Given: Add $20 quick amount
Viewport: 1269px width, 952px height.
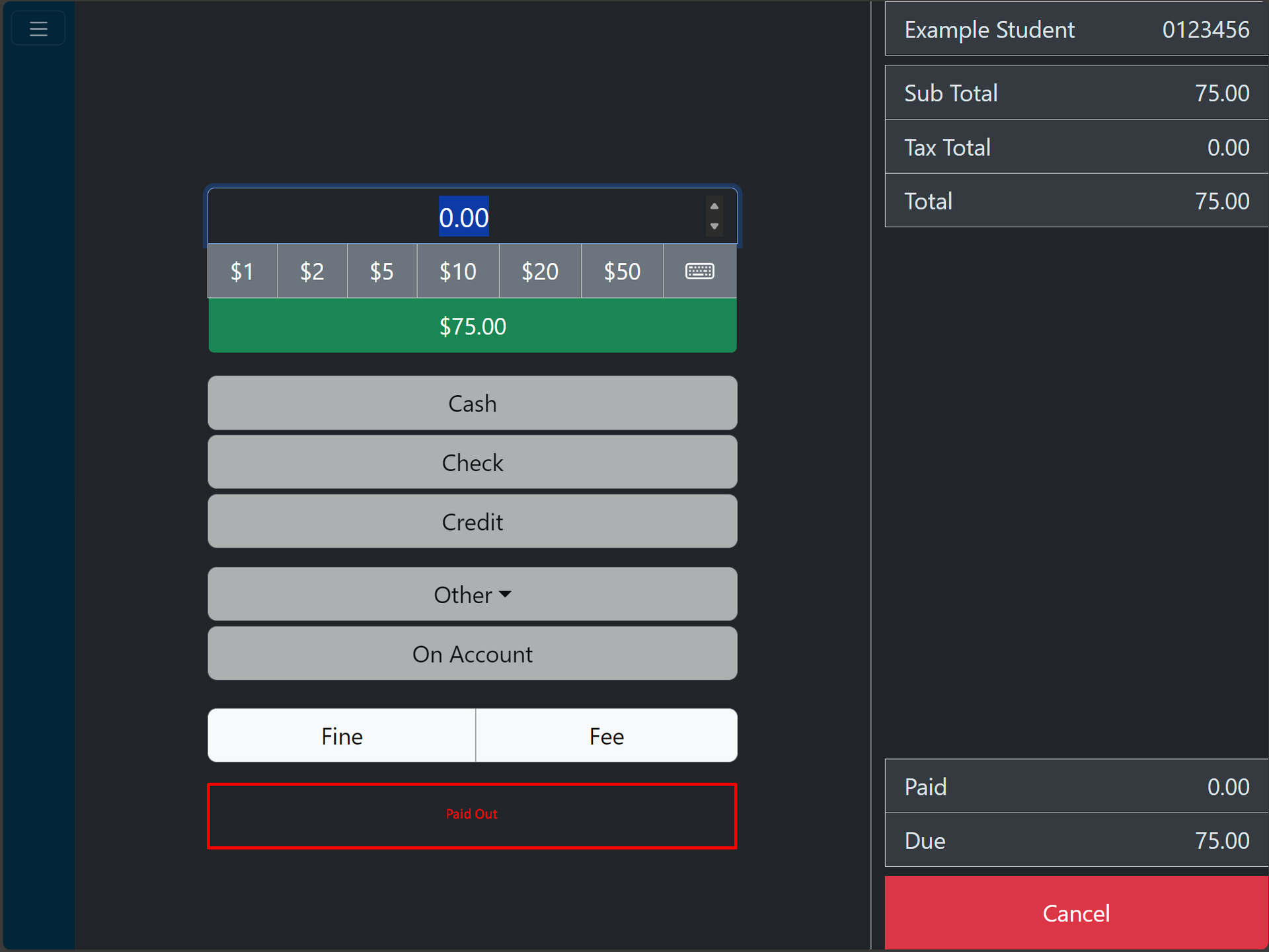Looking at the screenshot, I should [540, 272].
